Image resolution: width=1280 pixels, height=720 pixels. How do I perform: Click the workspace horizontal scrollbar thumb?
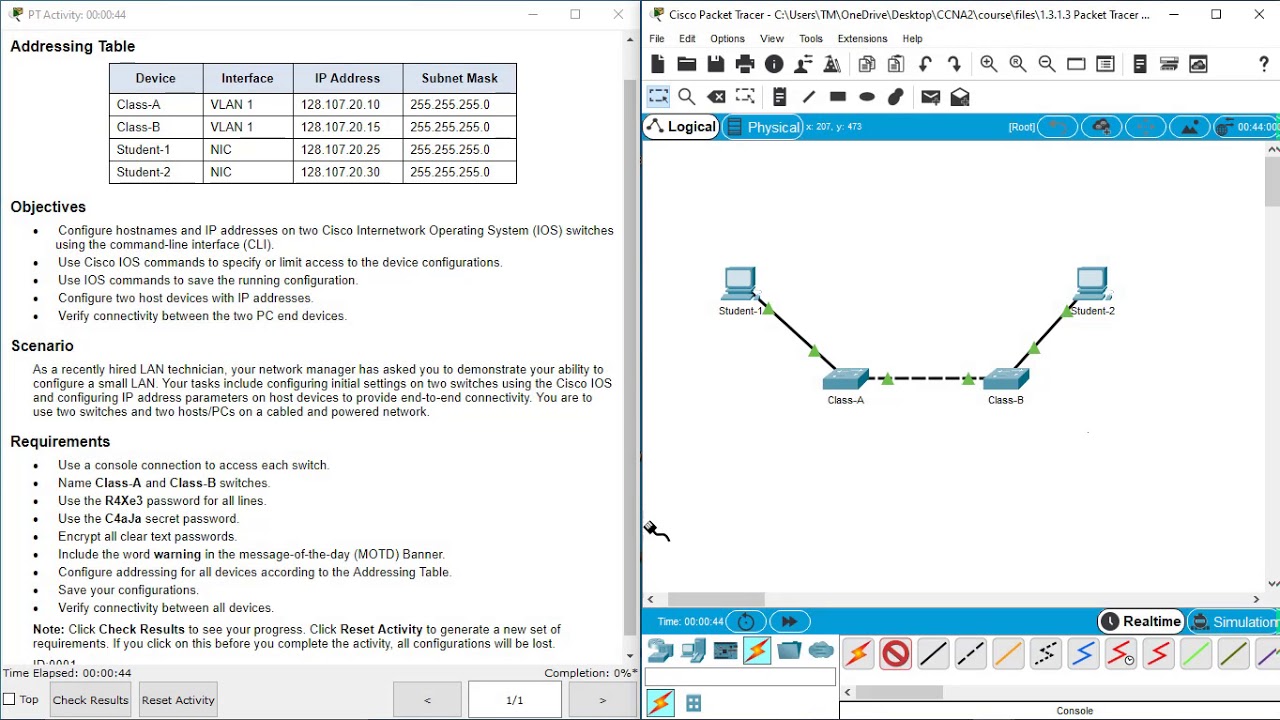716,599
